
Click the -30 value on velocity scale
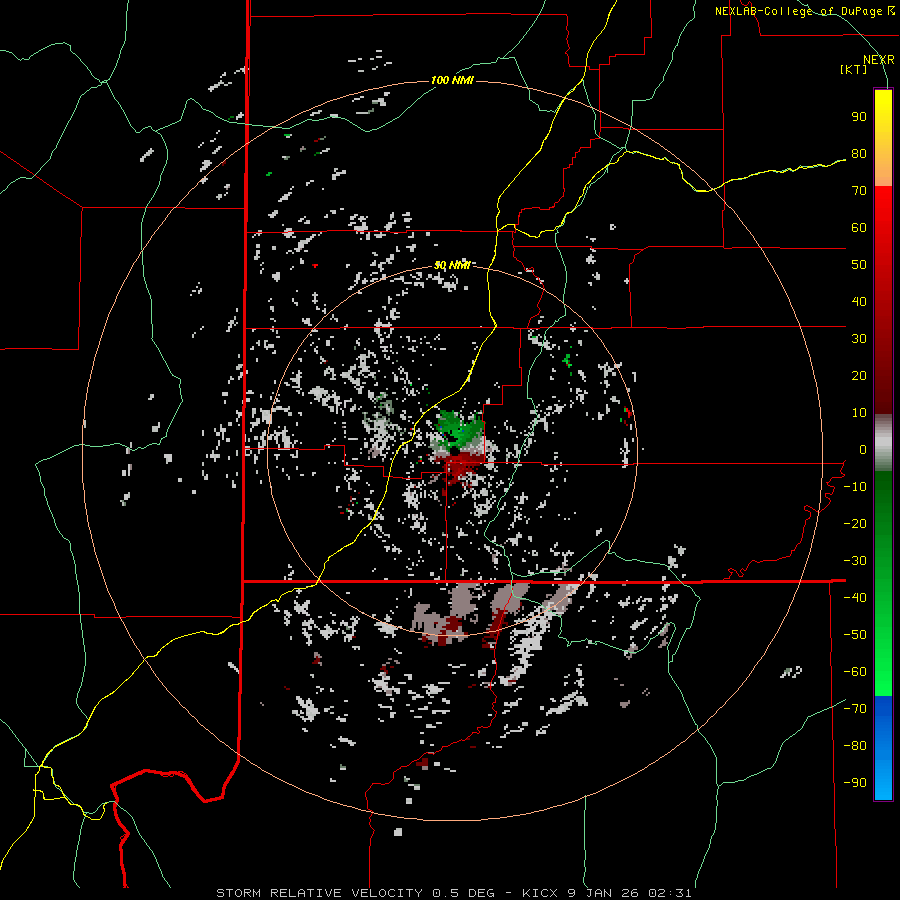tap(855, 561)
